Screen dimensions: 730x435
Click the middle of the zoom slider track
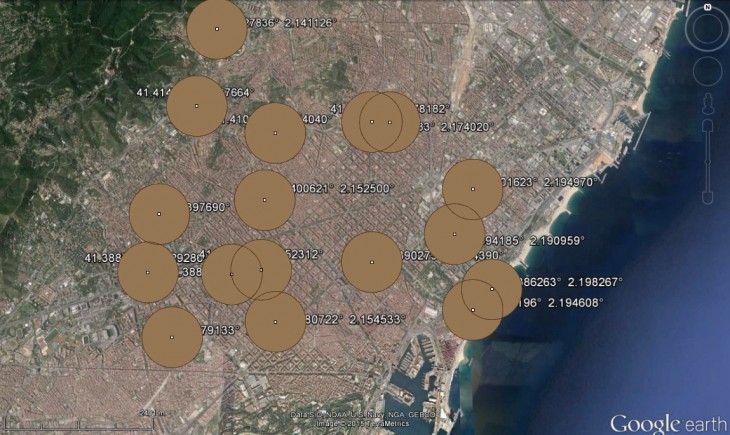pos(707,170)
